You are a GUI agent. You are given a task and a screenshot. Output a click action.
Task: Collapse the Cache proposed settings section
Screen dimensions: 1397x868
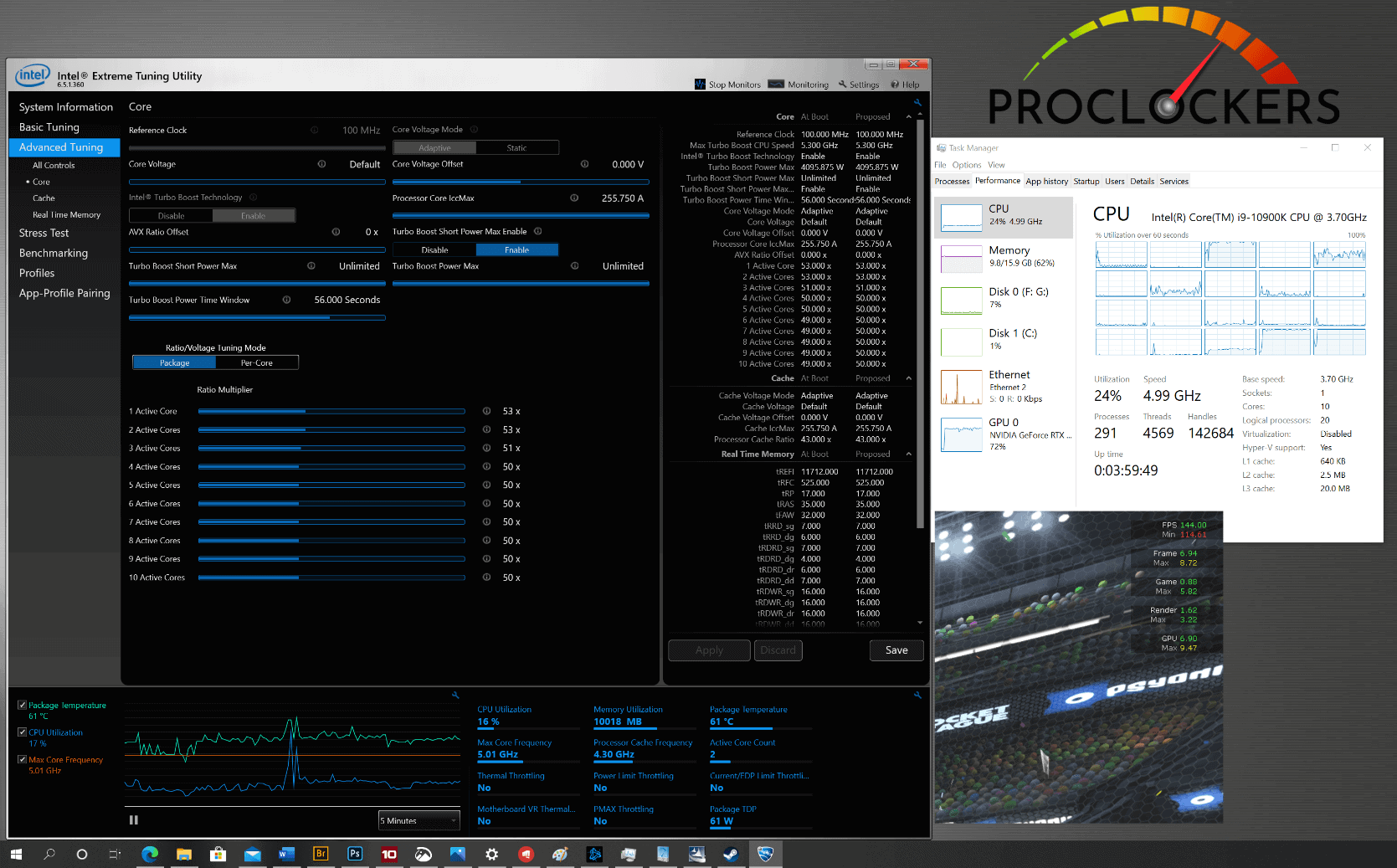(909, 378)
